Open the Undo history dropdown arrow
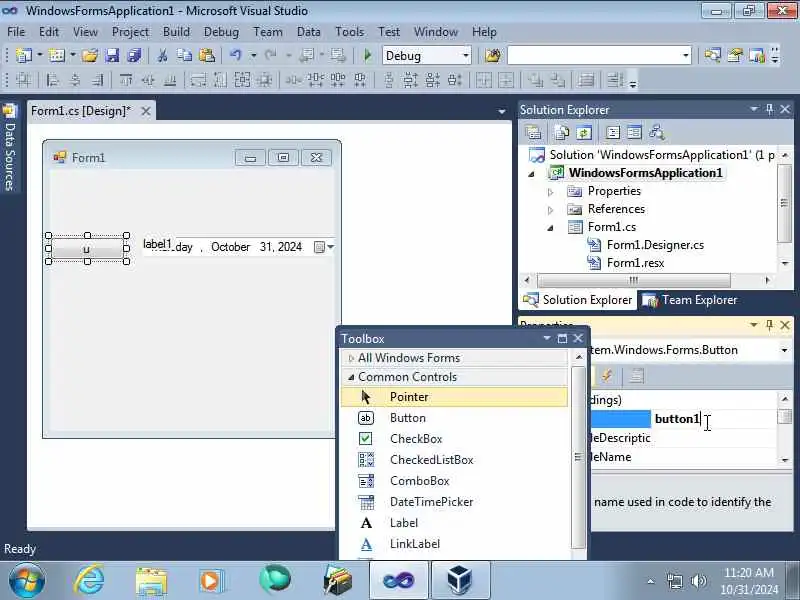The image size is (800, 600). 253,55
